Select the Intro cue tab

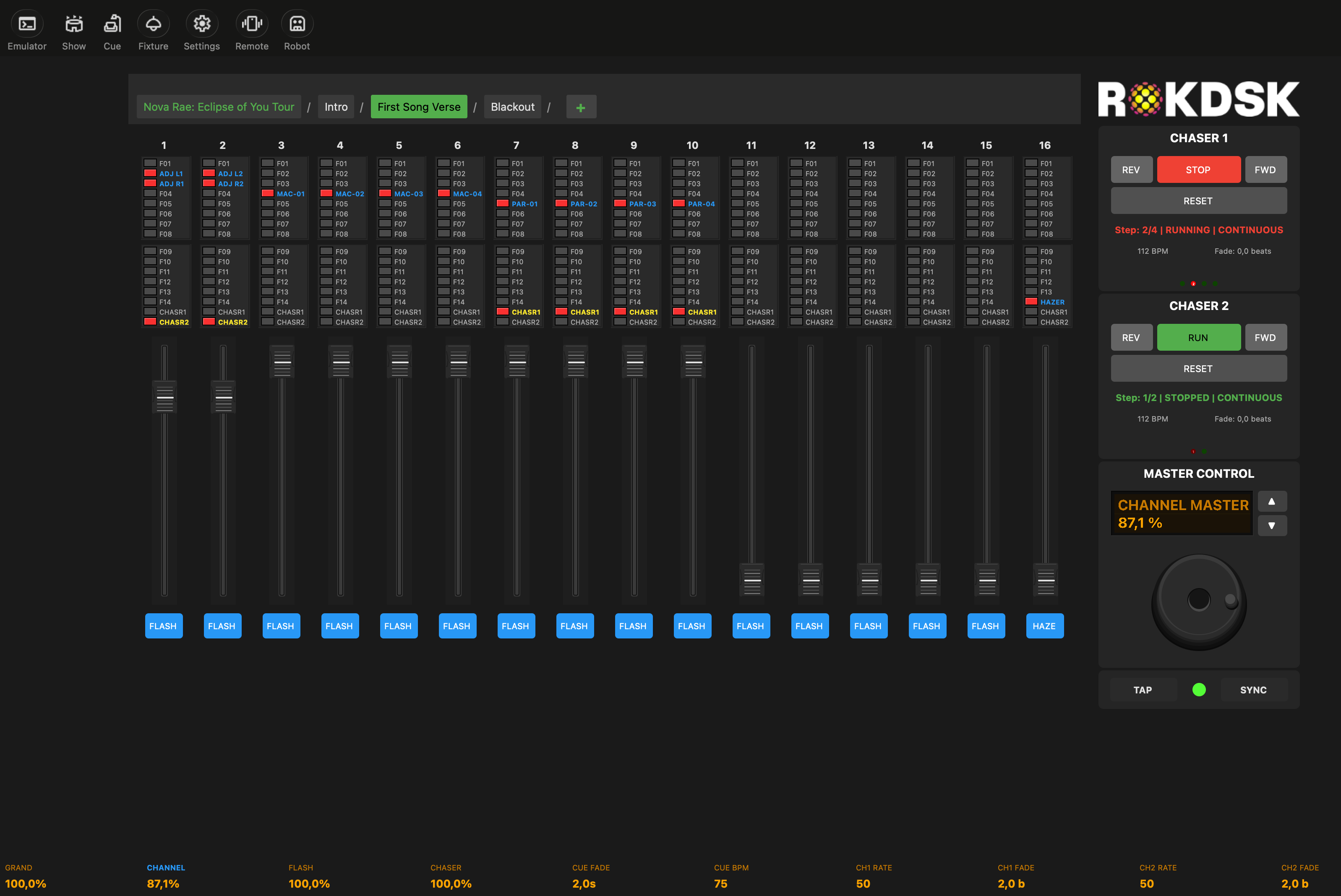tap(336, 107)
